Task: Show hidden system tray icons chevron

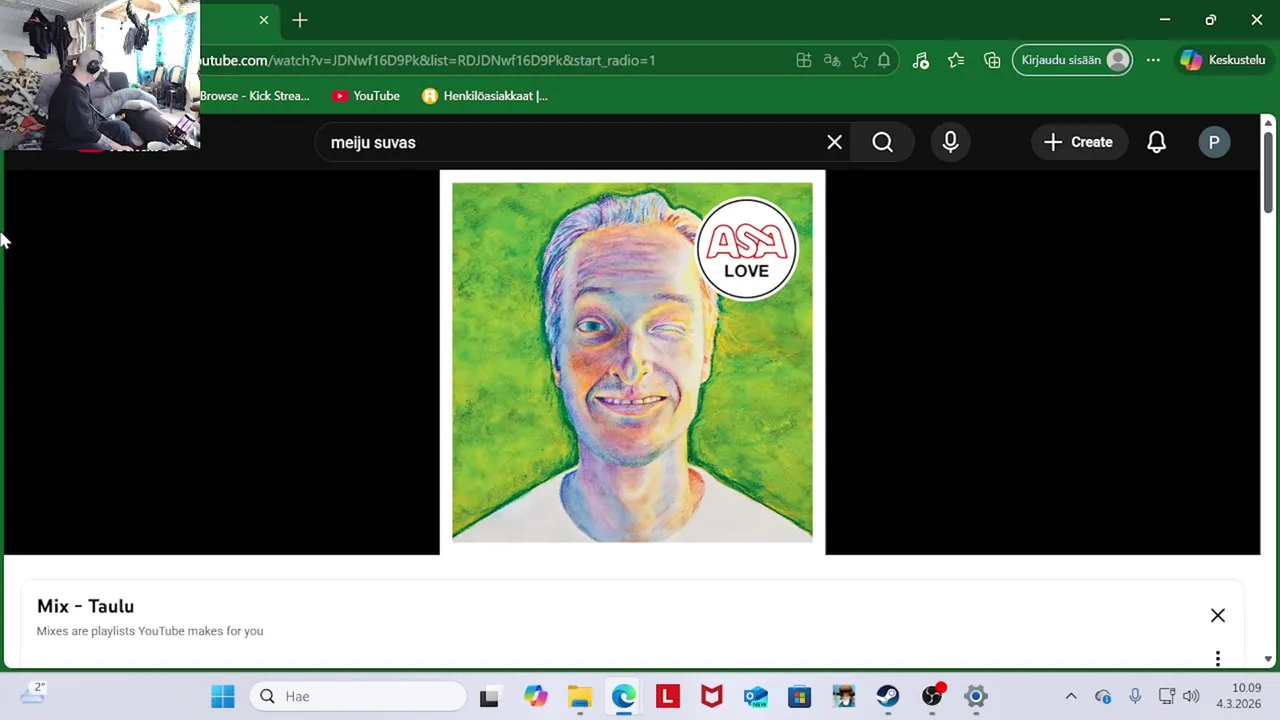Action: tap(1070, 696)
